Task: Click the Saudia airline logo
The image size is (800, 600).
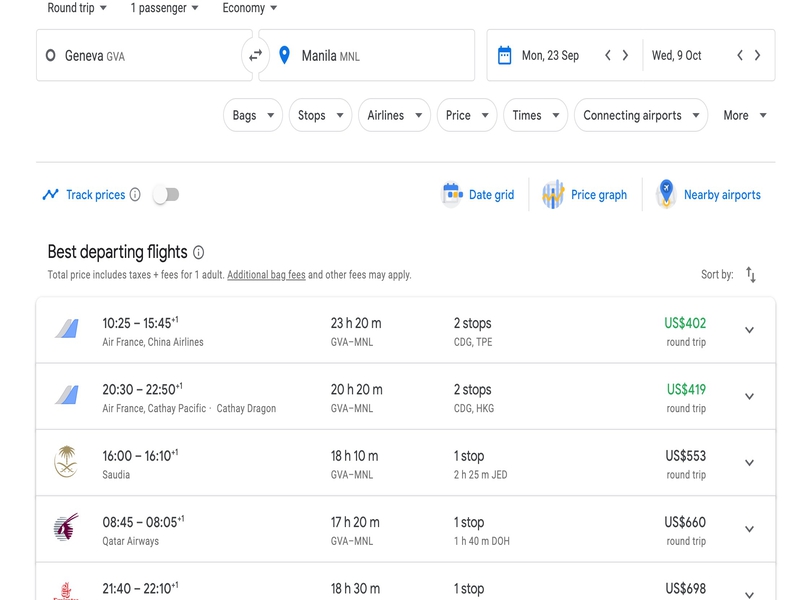Action: [x=66, y=462]
